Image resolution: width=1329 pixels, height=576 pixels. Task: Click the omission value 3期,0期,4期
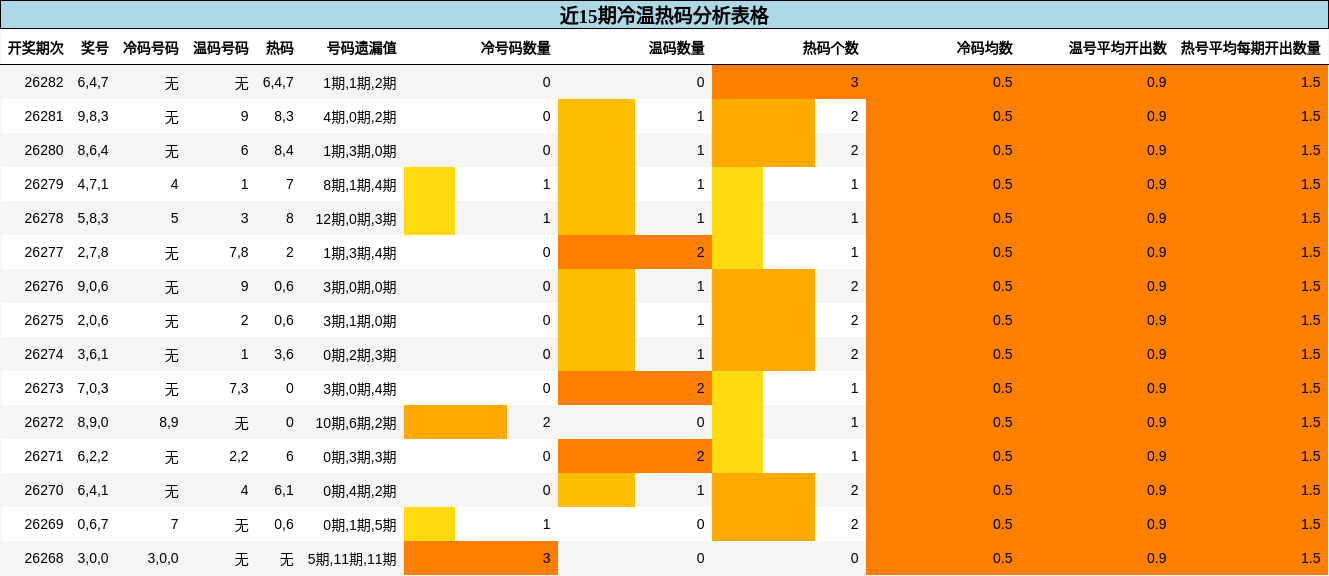pos(360,389)
